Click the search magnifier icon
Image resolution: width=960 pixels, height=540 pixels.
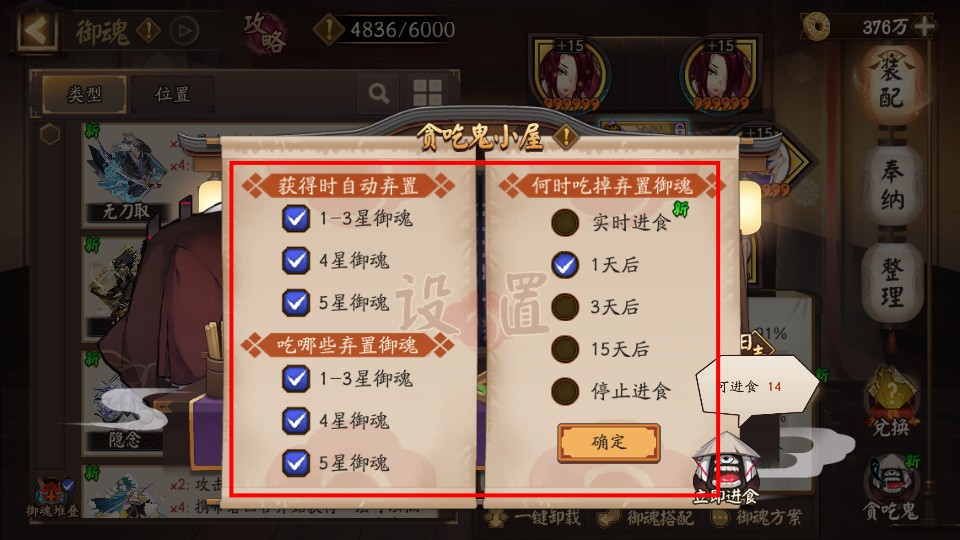pyautogui.click(x=379, y=94)
